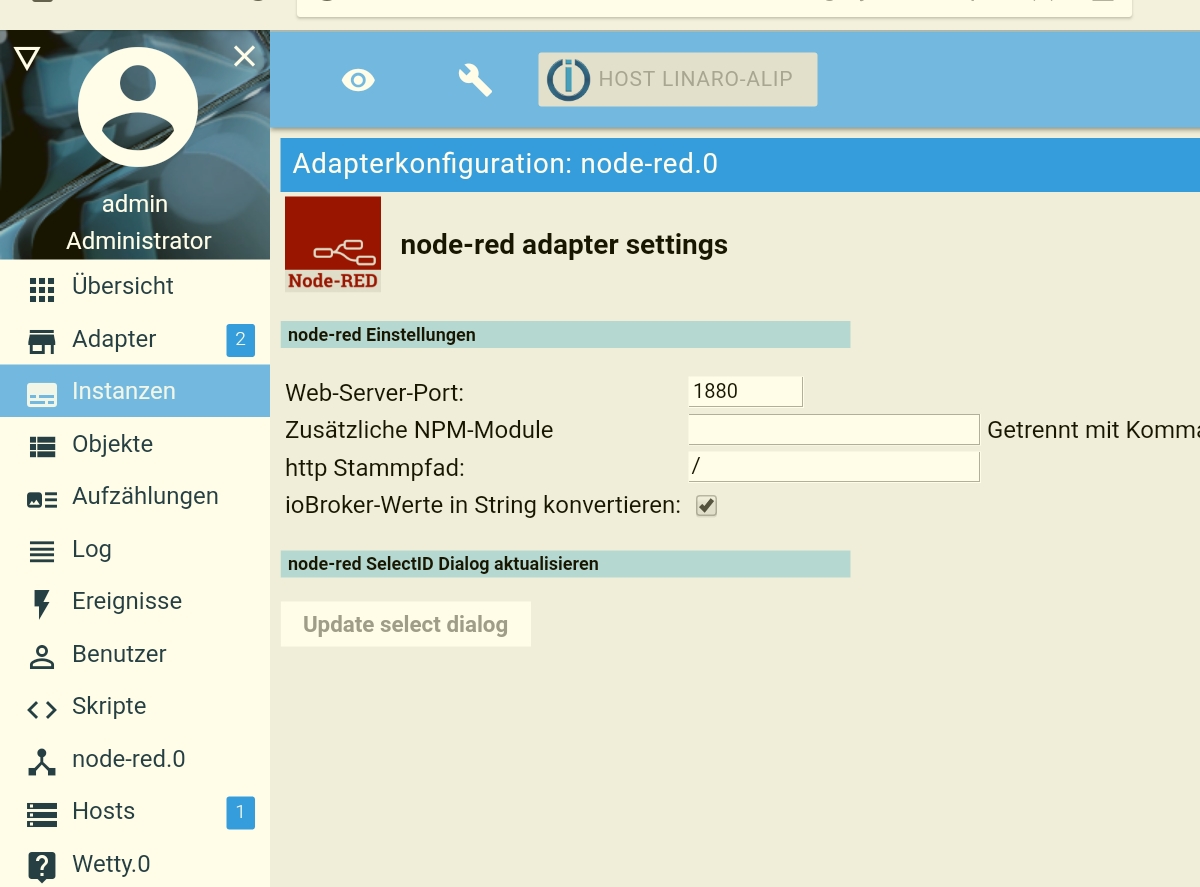Click the Benutzer person icon
The image size is (1200, 887).
coord(41,657)
